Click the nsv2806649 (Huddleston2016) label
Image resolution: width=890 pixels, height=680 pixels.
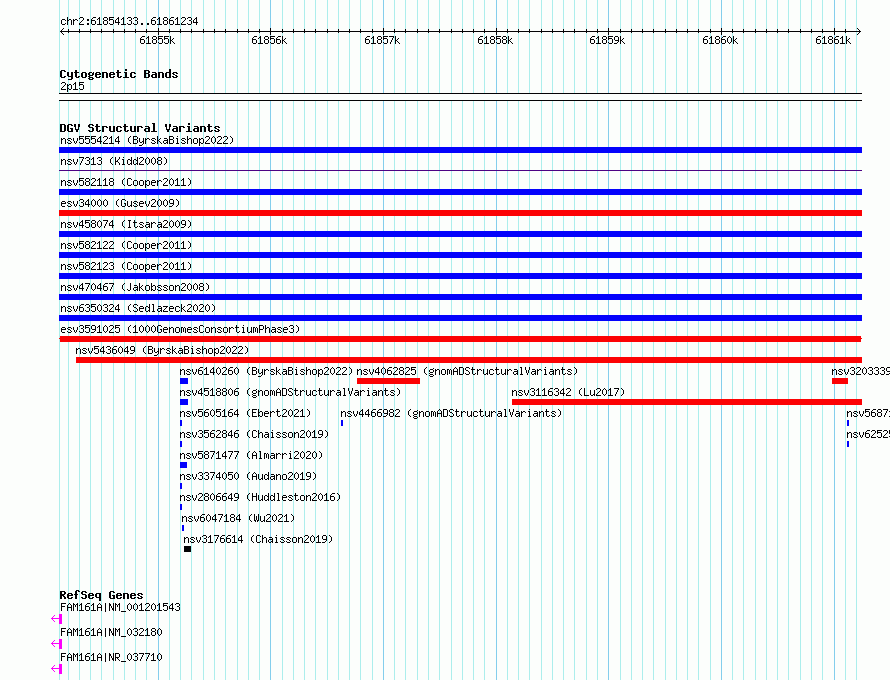click(261, 497)
